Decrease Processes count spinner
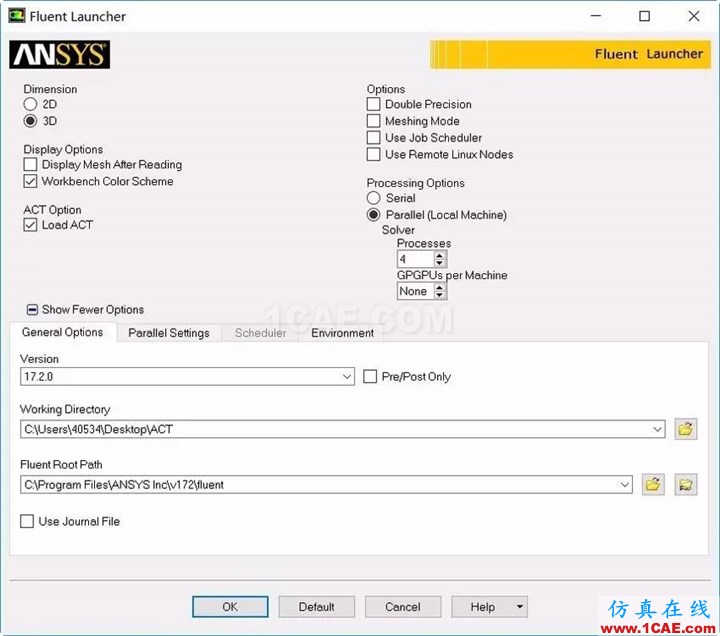720x636 pixels. point(439,263)
